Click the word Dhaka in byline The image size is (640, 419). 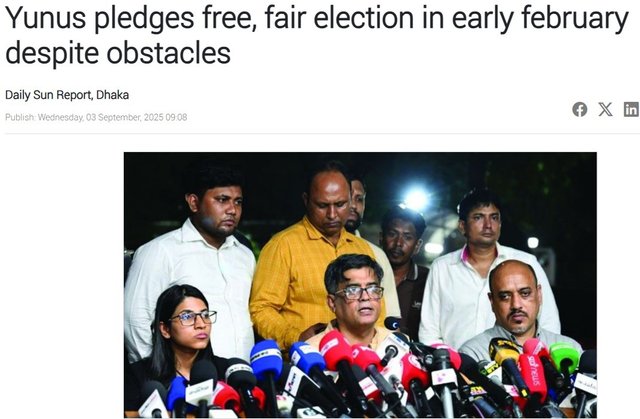click(x=113, y=95)
